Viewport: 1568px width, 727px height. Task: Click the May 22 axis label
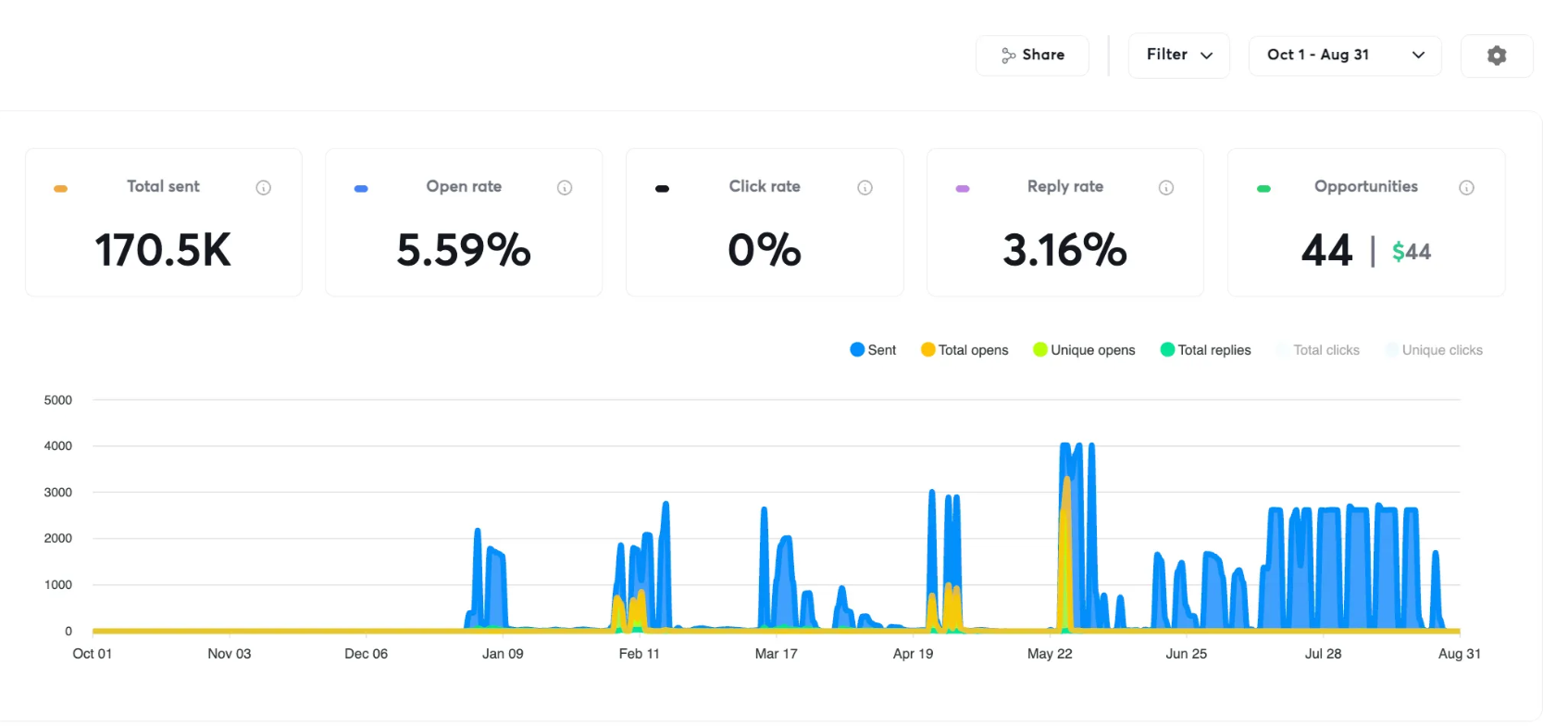[1050, 654]
